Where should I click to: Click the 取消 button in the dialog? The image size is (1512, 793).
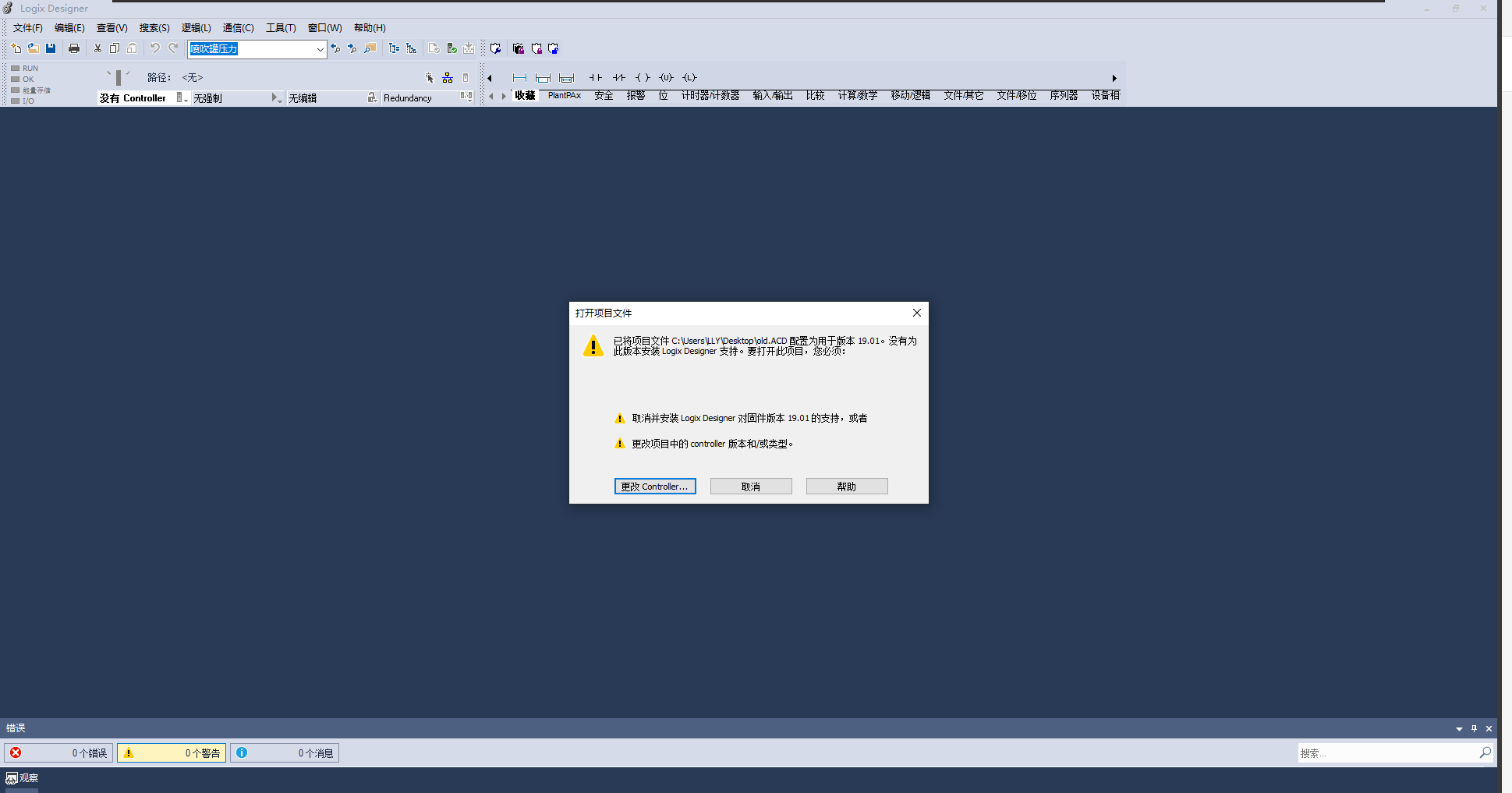click(751, 487)
